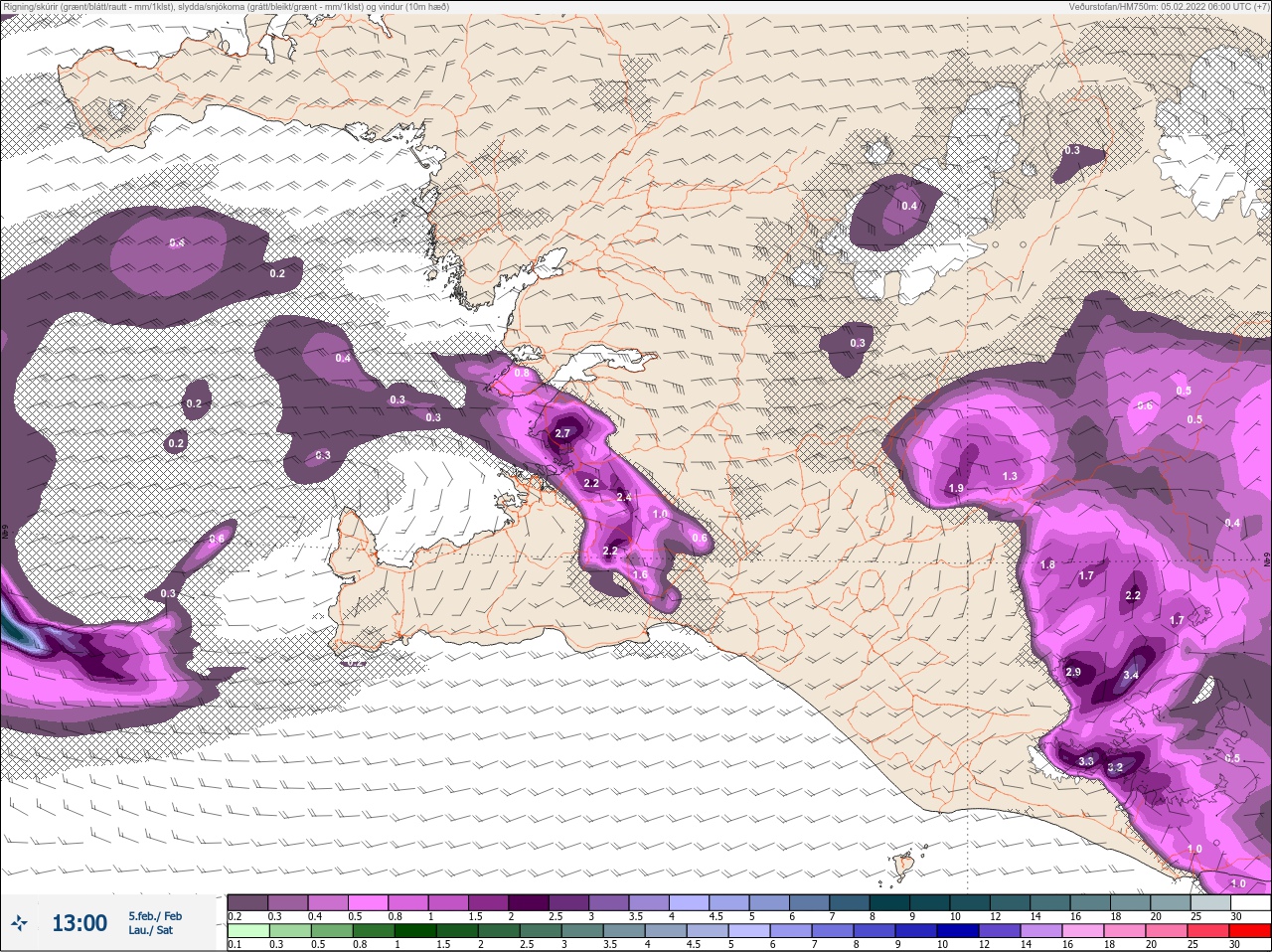Viewport: 1272px width, 952px height.
Task: Click the date label '5.feb./ Feb Lau./ Sat'
Action: pos(155,923)
